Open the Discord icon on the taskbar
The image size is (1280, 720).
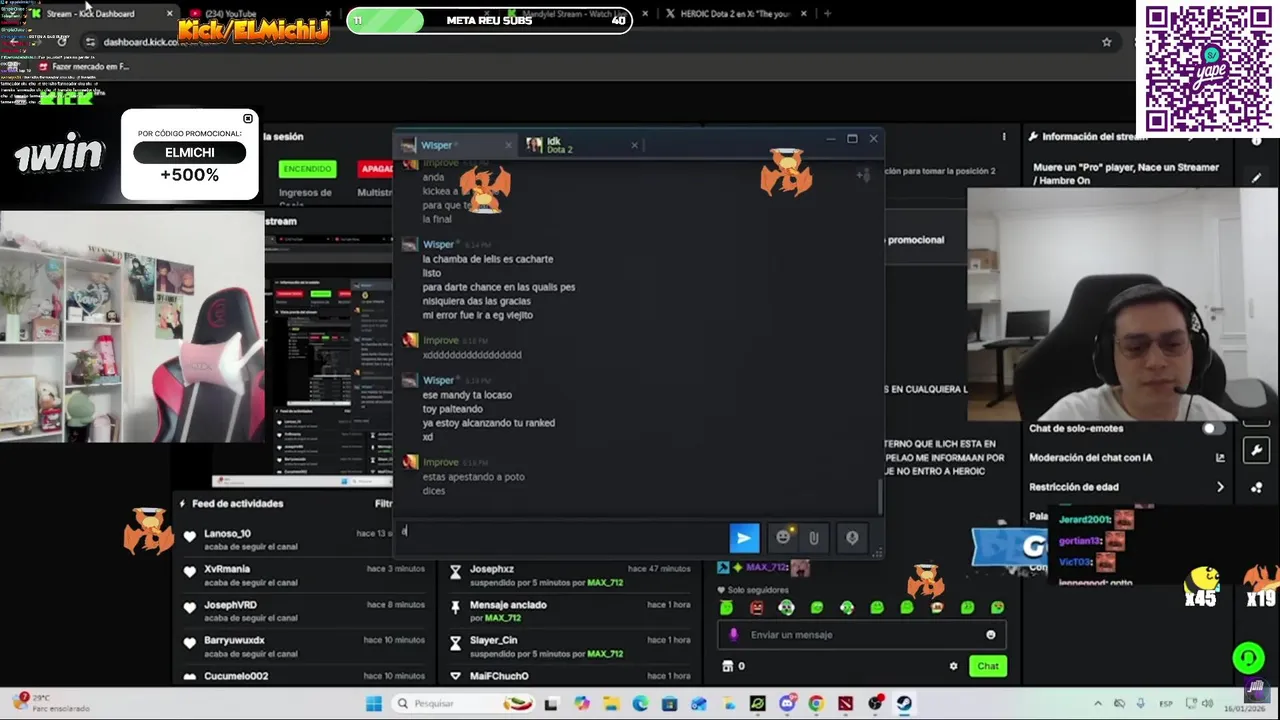(x=787, y=704)
